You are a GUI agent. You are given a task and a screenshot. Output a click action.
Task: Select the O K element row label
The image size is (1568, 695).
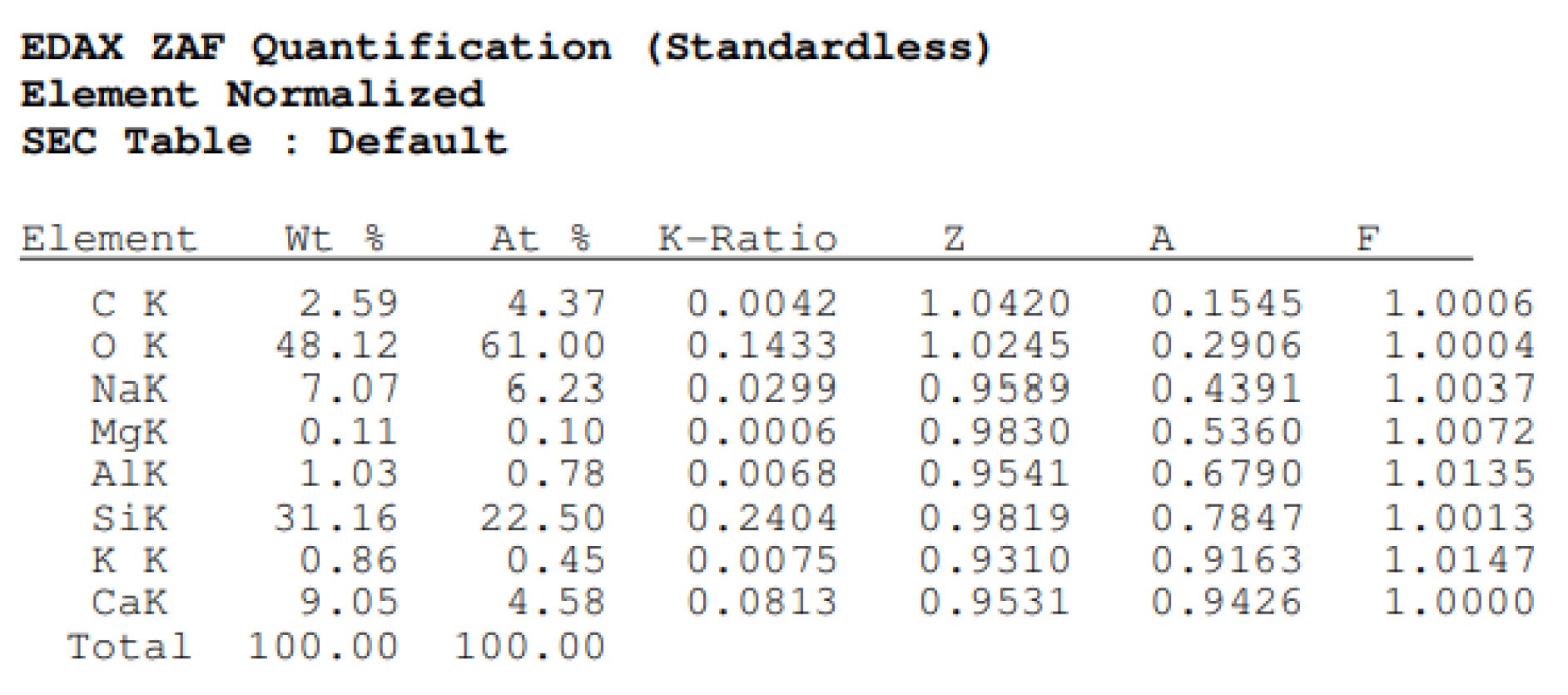click(129, 346)
